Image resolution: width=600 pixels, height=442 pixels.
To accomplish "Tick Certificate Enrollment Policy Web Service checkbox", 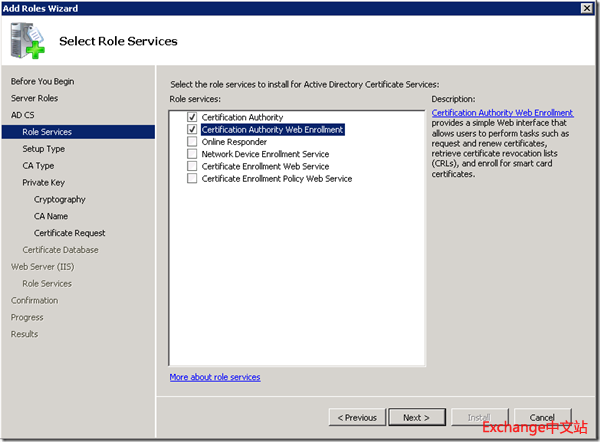I will (192, 178).
